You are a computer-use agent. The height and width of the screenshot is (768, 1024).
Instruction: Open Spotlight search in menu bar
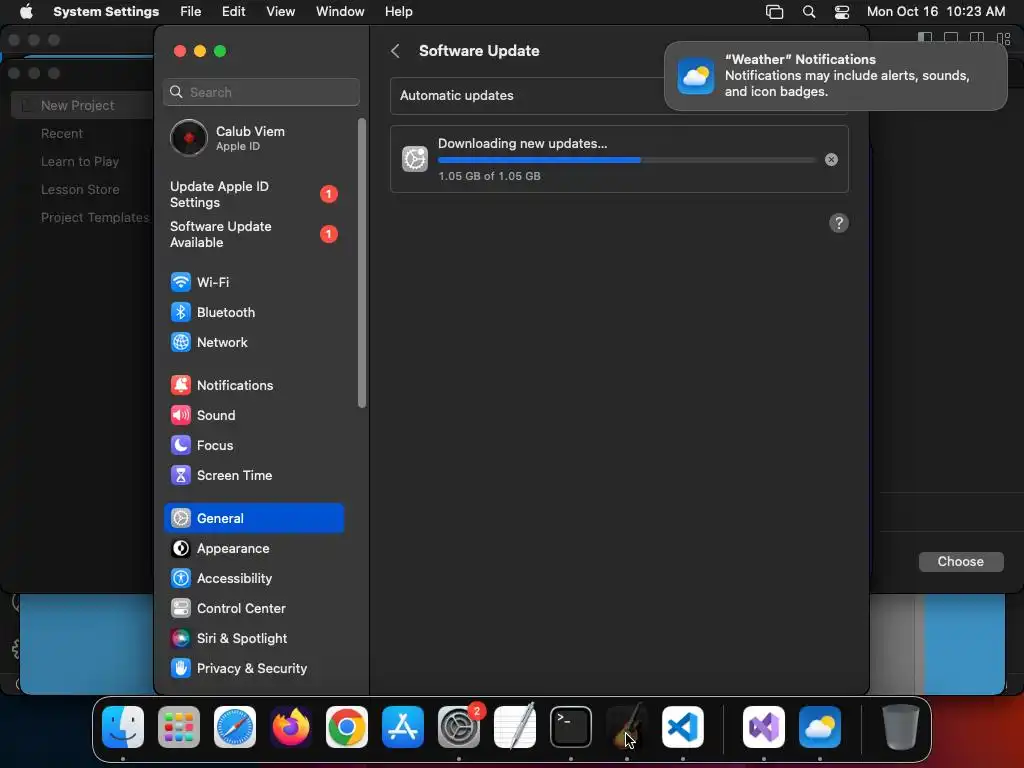point(808,12)
